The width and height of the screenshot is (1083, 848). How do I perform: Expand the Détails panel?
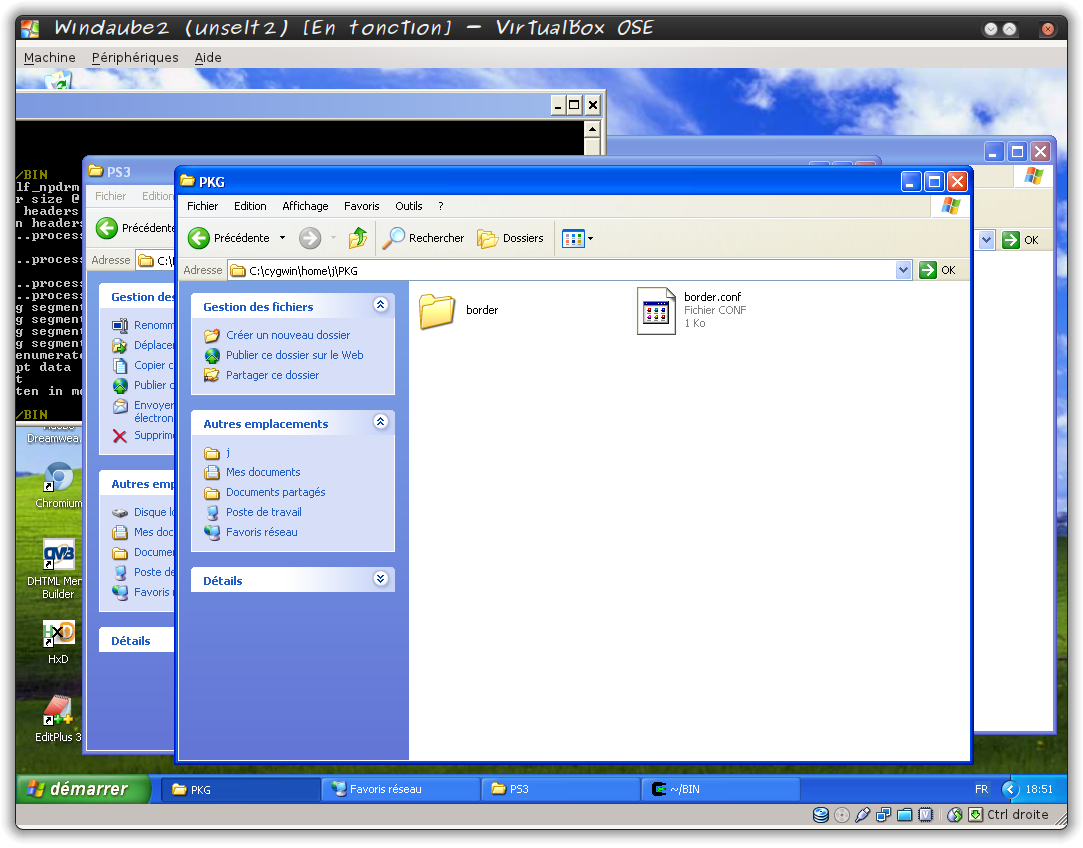(x=380, y=579)
